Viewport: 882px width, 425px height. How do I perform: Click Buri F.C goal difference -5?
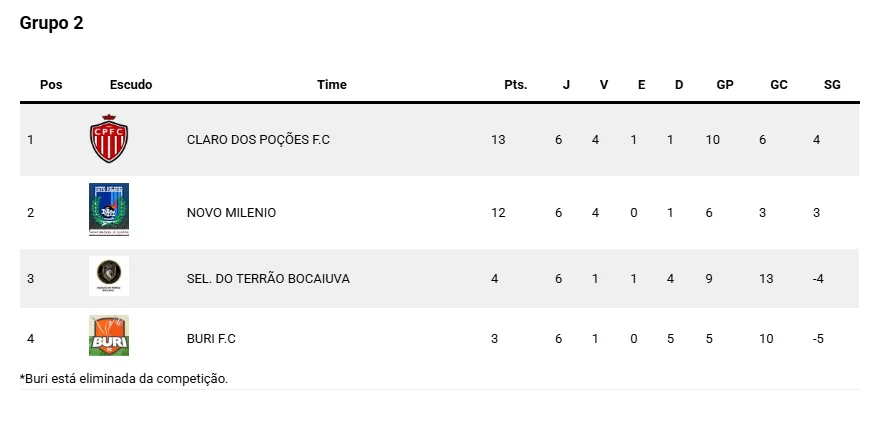[818, 339]
